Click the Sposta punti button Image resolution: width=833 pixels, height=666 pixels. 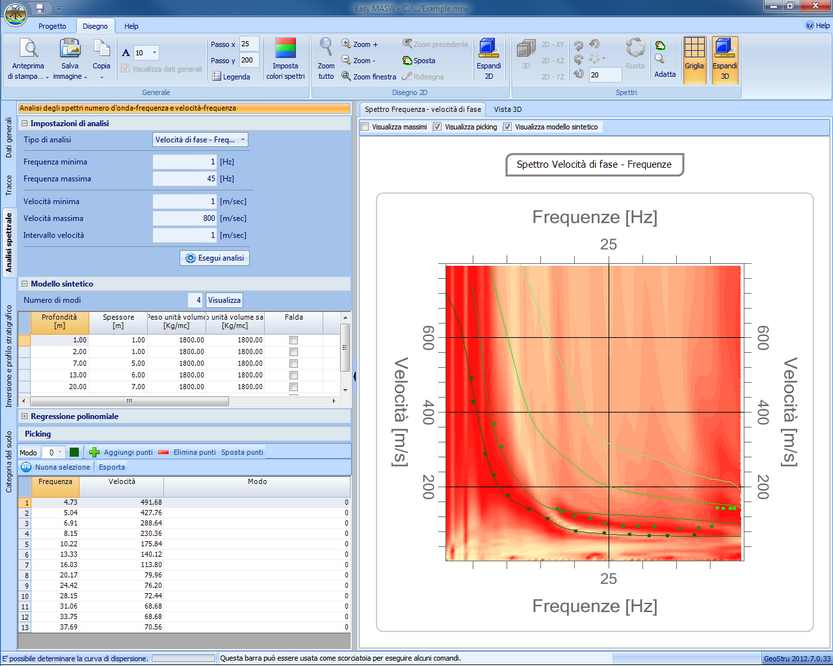coord(242,452)
